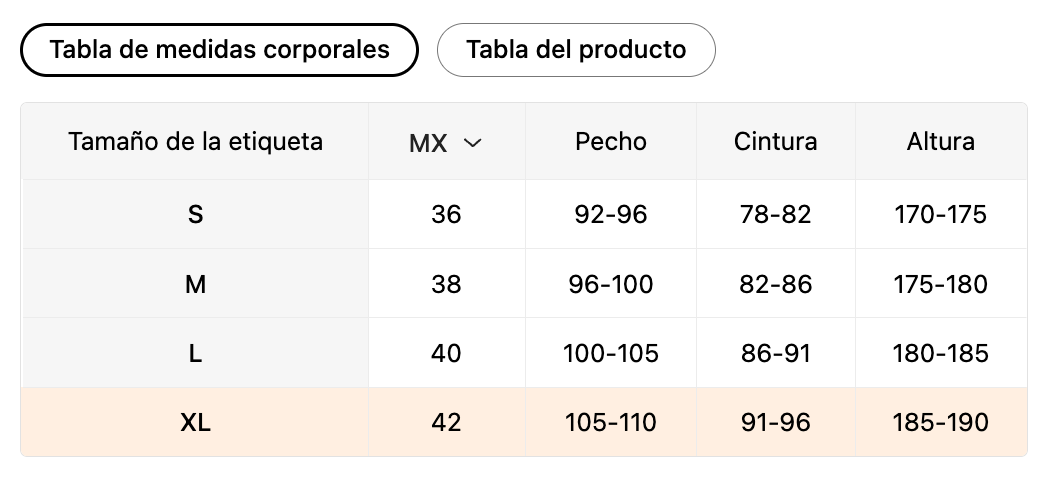Select the L size row label
The width and height of the screenshot is (1050, 480).
point(196,353)
